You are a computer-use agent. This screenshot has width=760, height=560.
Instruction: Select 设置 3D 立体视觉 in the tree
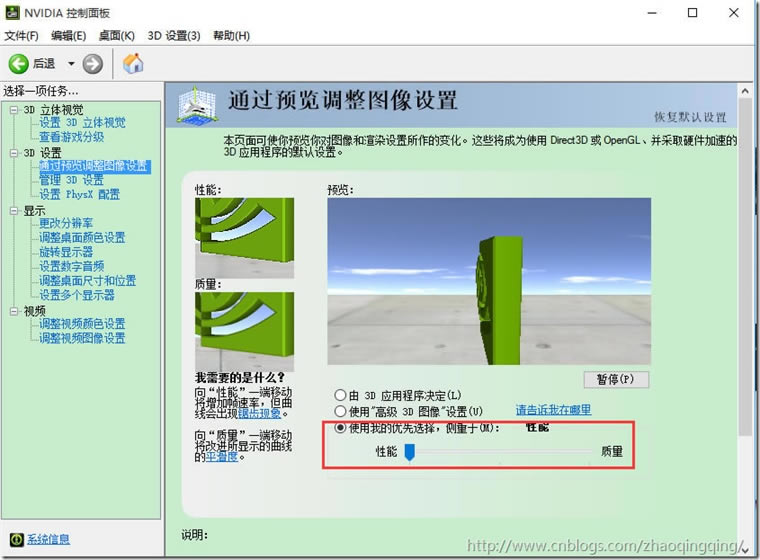pos(82,123)
